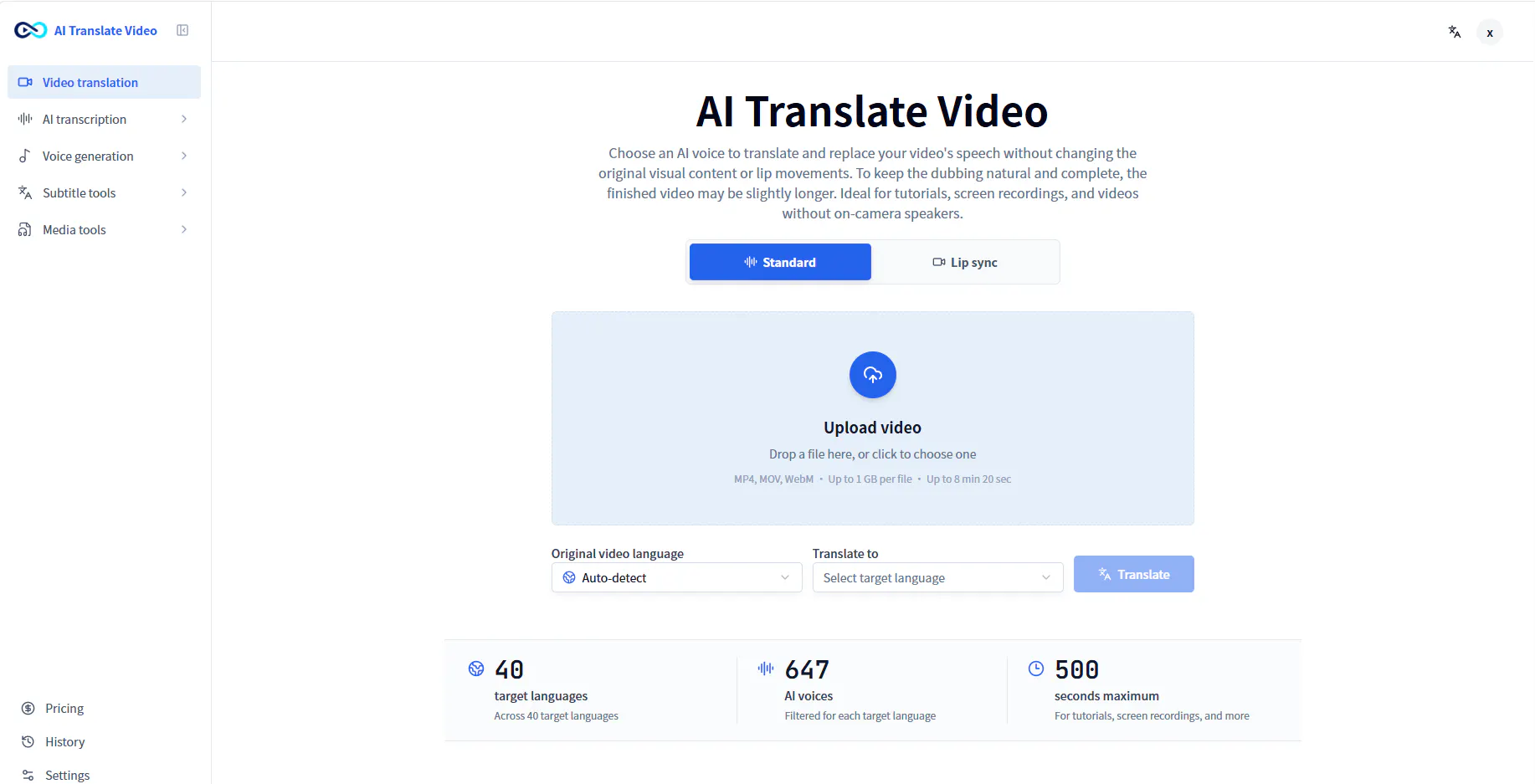The width and height of the screenshot is (1535, 784).
Task: Click the "Drop a file here, or click to choose one" text
Action: (x=873, y=453)
